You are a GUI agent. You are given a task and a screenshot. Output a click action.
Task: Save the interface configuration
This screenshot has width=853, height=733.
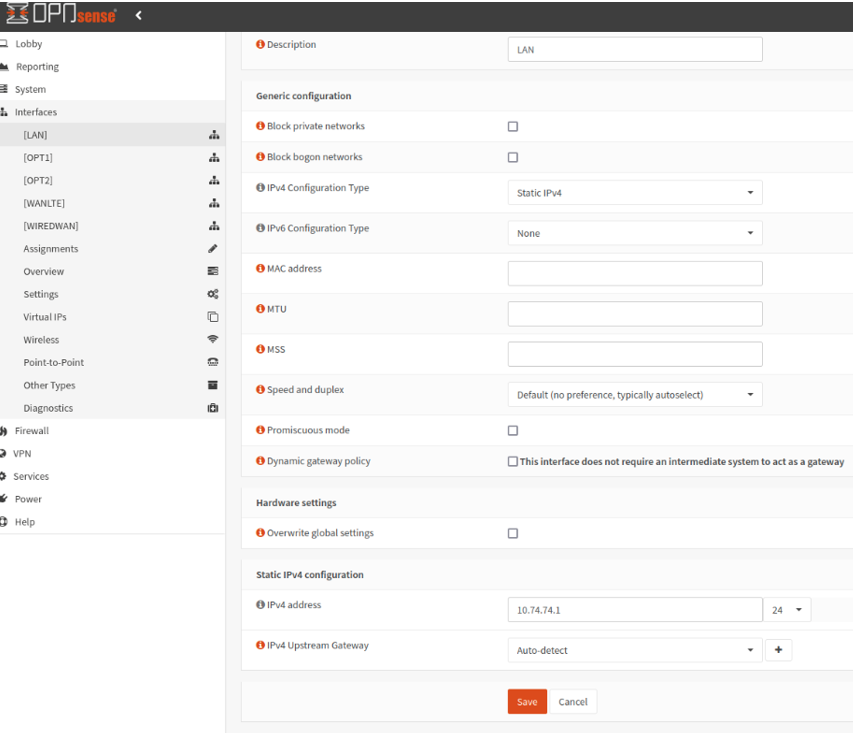[527, 702]
